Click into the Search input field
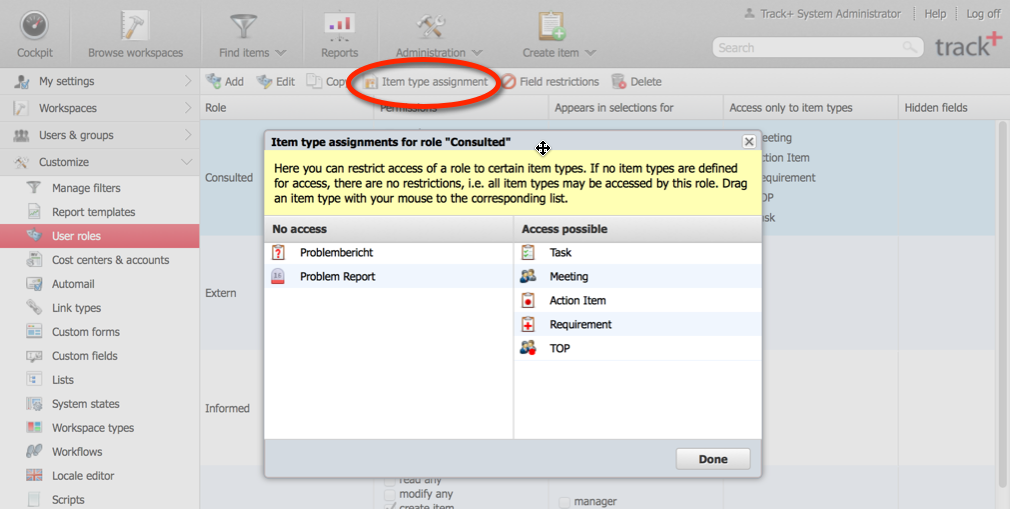Image resolution: width=1010 pixels, height=509 pixels. 810,47
